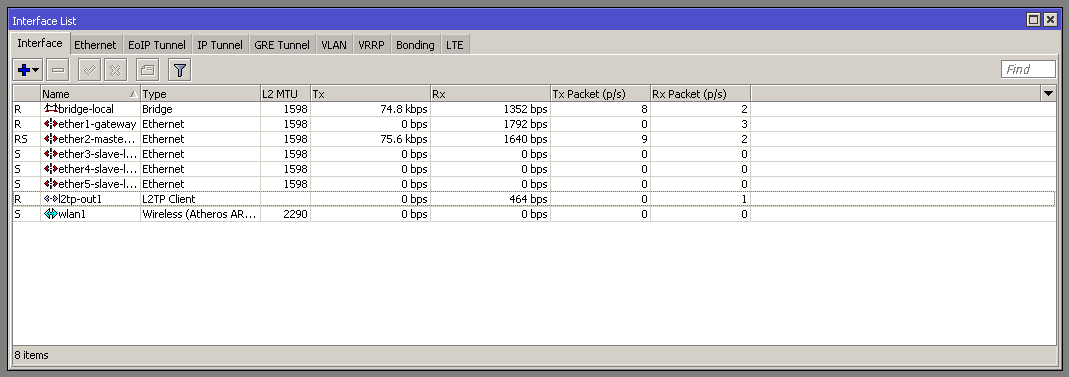Switch to the Interface tab
Screen dimensions: 1069x377
40,43
